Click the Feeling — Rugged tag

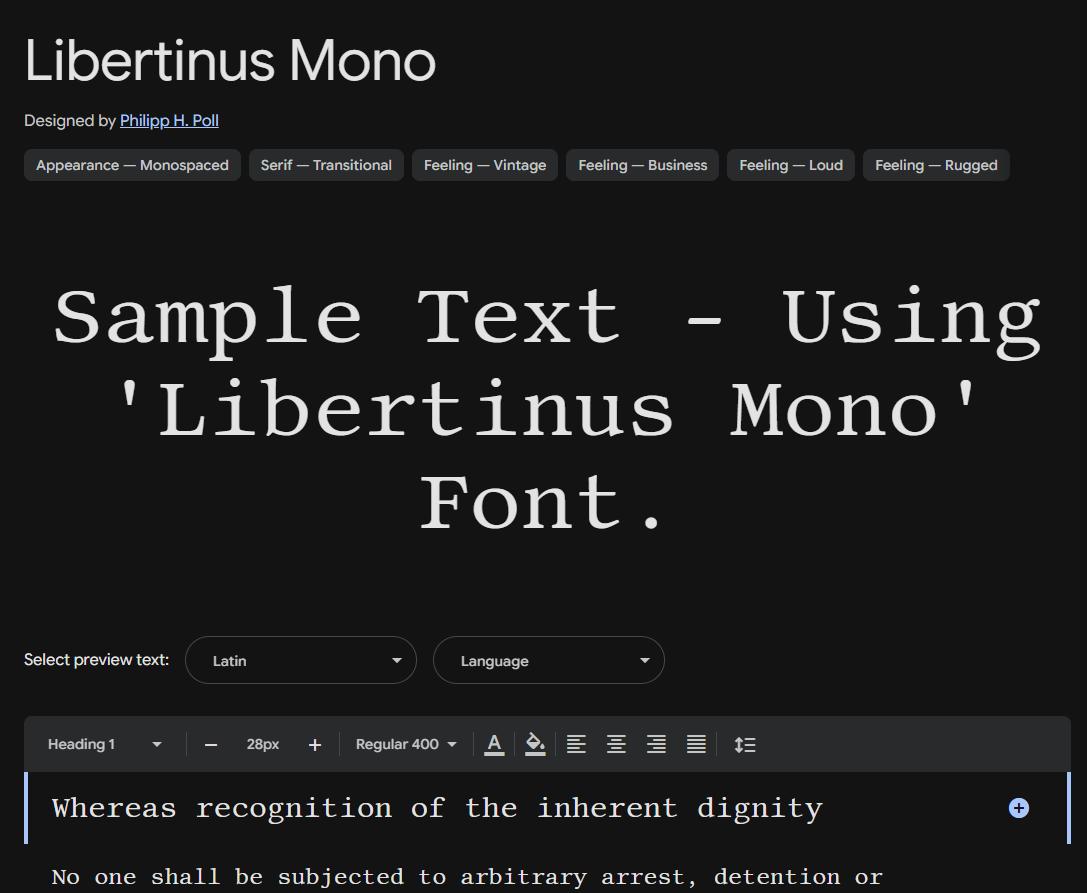coord(936,165)
